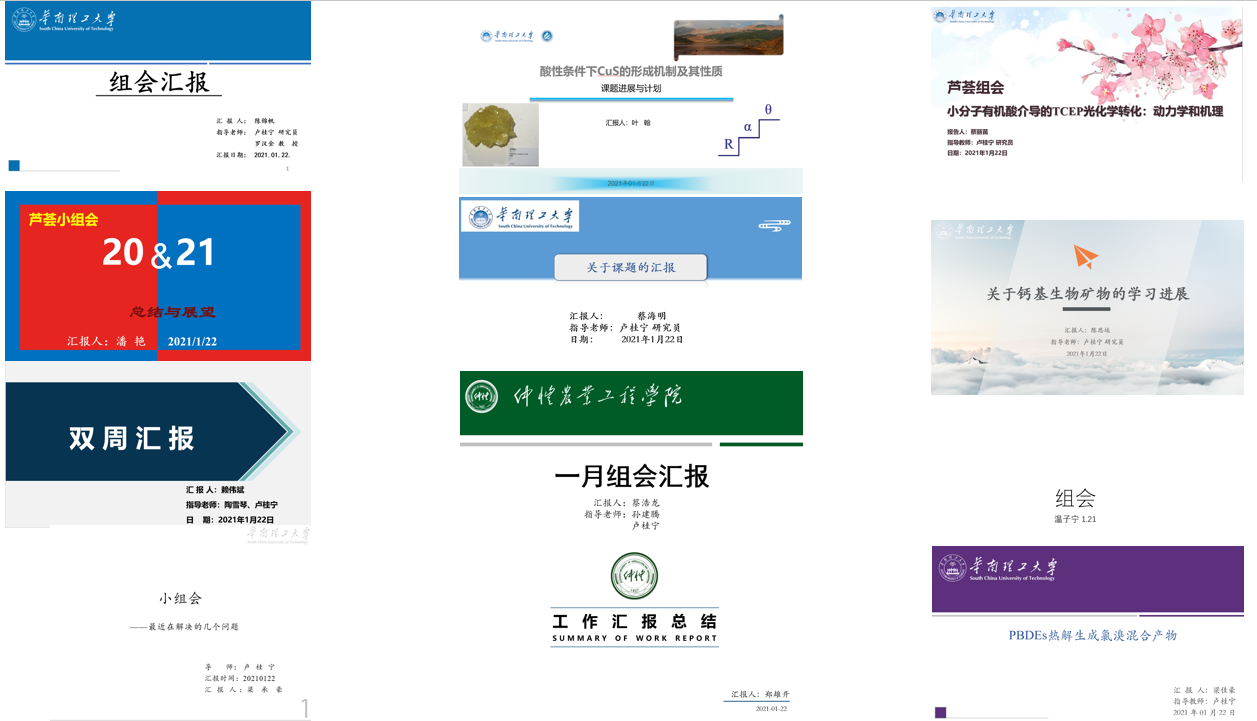The width and height of the screenshot is (1257, 721).
Task: Click the SCUT logo in purple header
Action: [x=997, y=569]
